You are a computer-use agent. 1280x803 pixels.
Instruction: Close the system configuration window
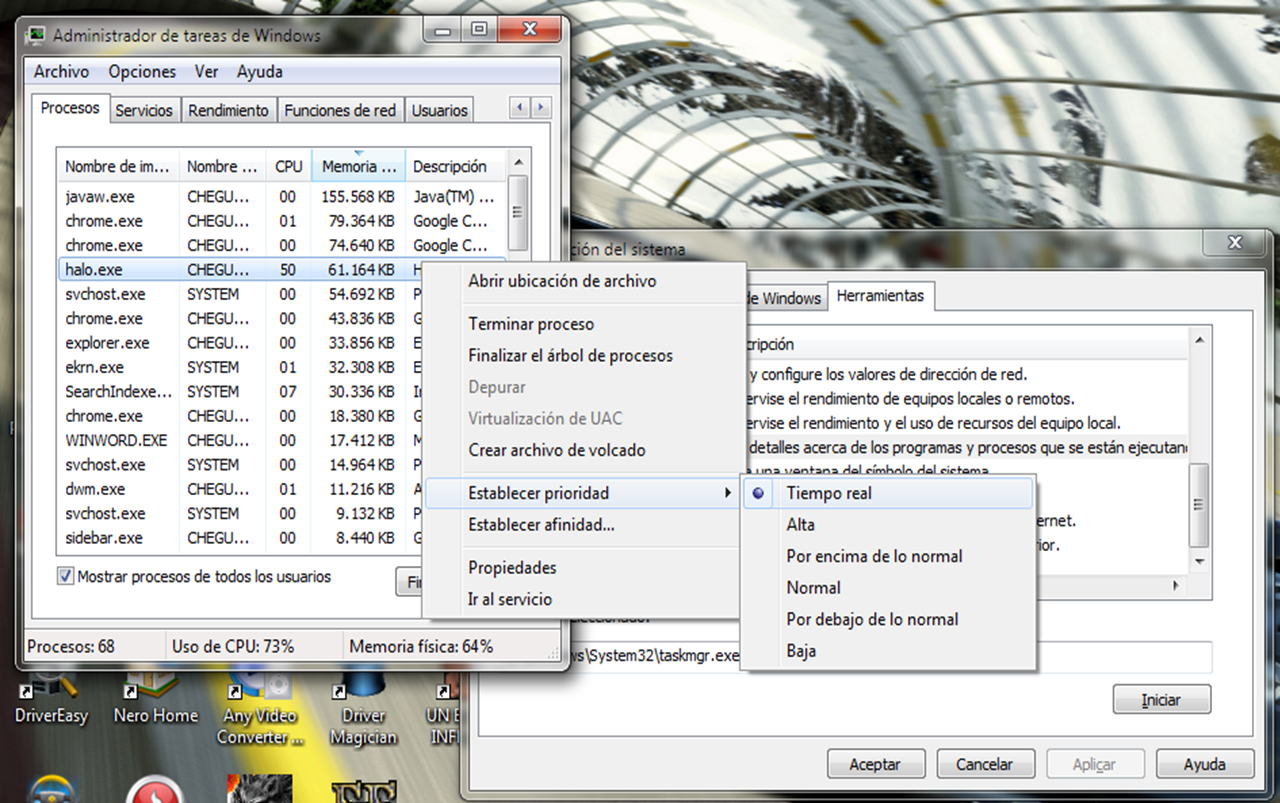[x=1236, y=243]
